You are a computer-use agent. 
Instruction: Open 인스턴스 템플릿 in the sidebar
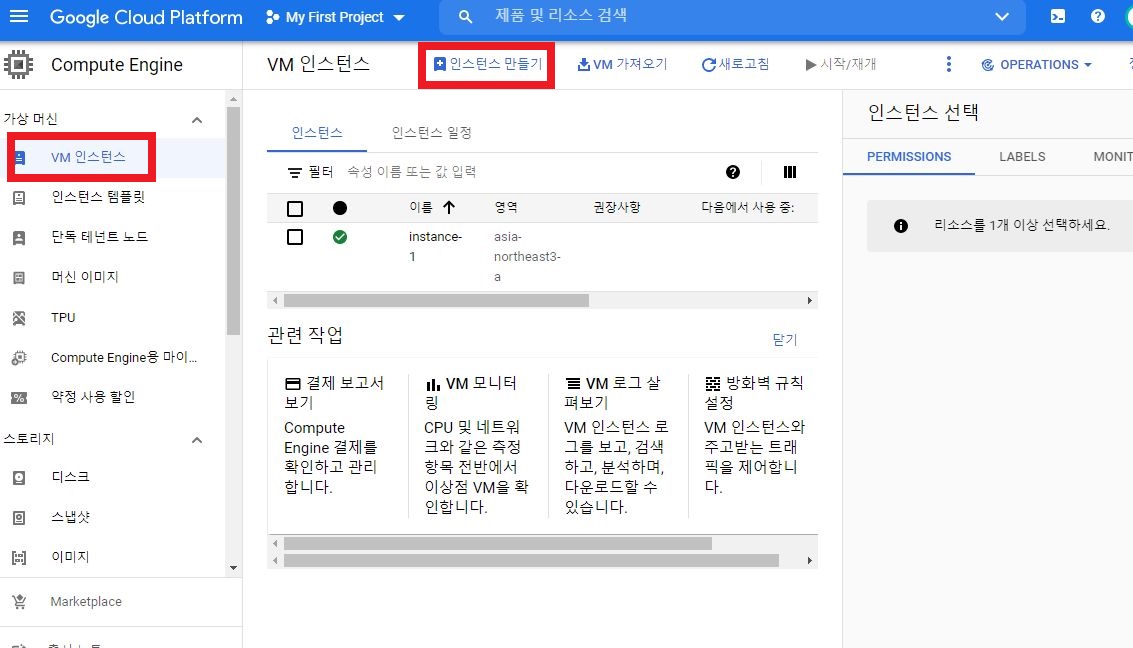pyautogui.click(x=98, y=197)
